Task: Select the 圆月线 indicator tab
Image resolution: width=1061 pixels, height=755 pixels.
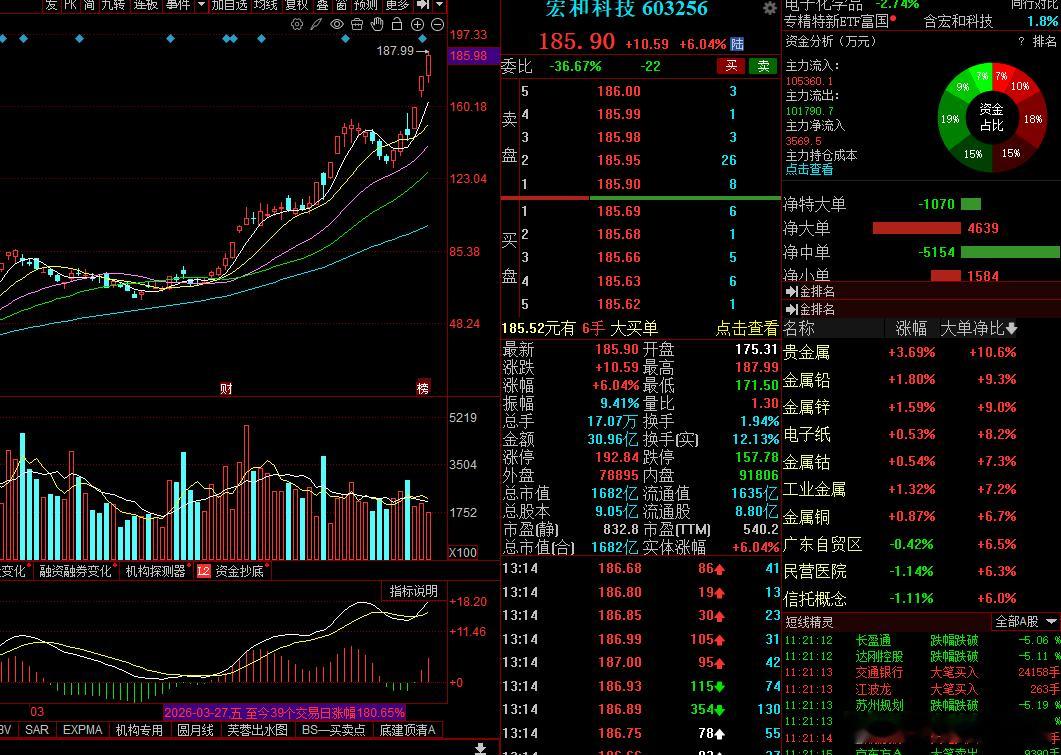Action: (x=196, y=730)
